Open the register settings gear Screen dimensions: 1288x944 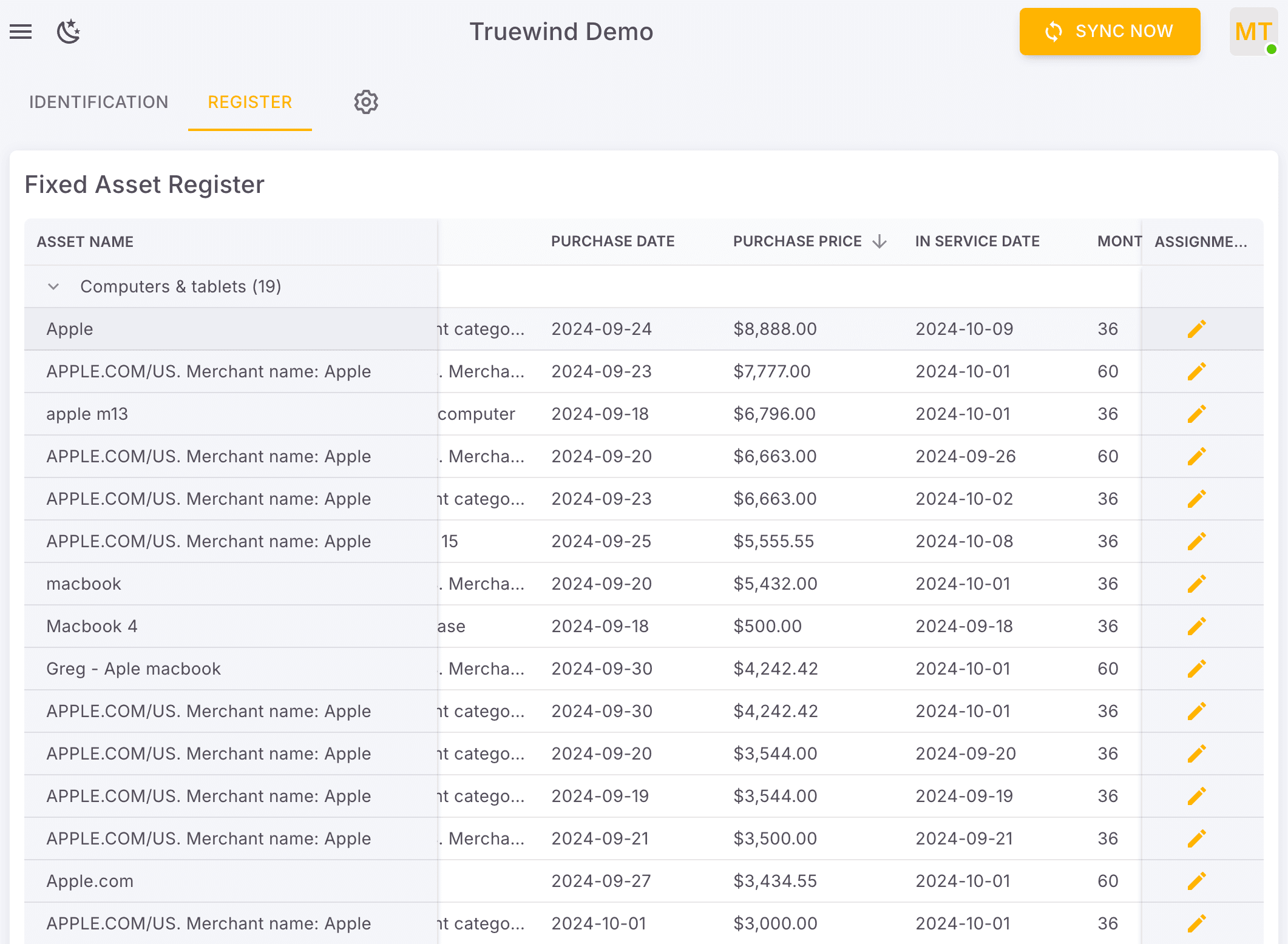point(366,102)
